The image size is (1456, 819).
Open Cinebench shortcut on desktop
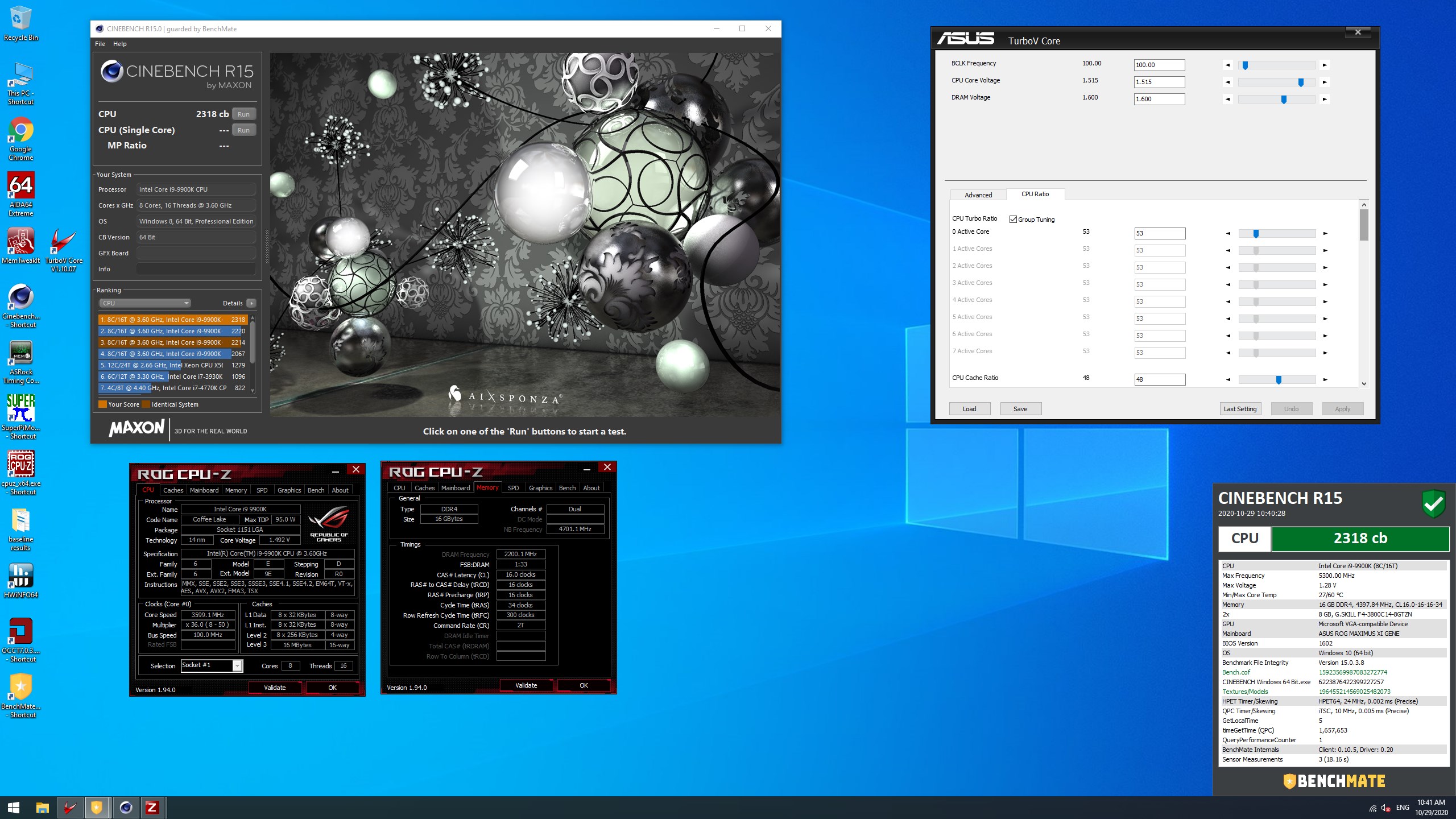(x=20, y=306)
